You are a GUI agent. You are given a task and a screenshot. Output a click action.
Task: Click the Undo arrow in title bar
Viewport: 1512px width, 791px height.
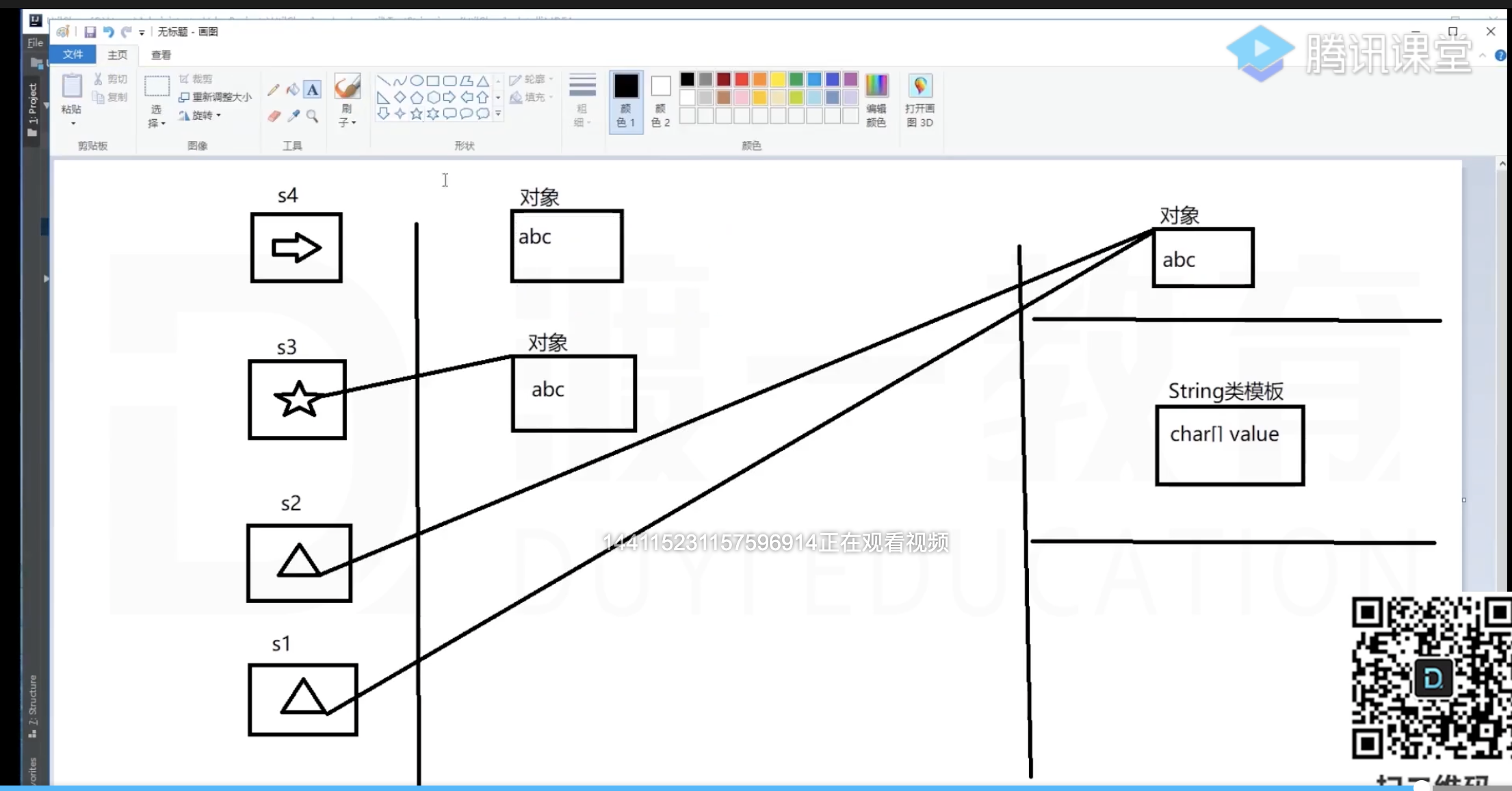point(108,31)
